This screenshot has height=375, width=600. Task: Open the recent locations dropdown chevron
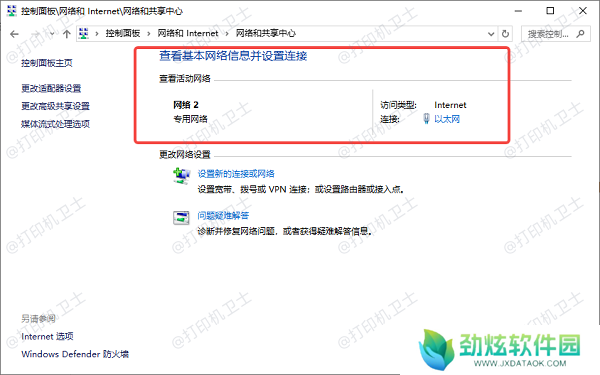click(x=52, y=34)
